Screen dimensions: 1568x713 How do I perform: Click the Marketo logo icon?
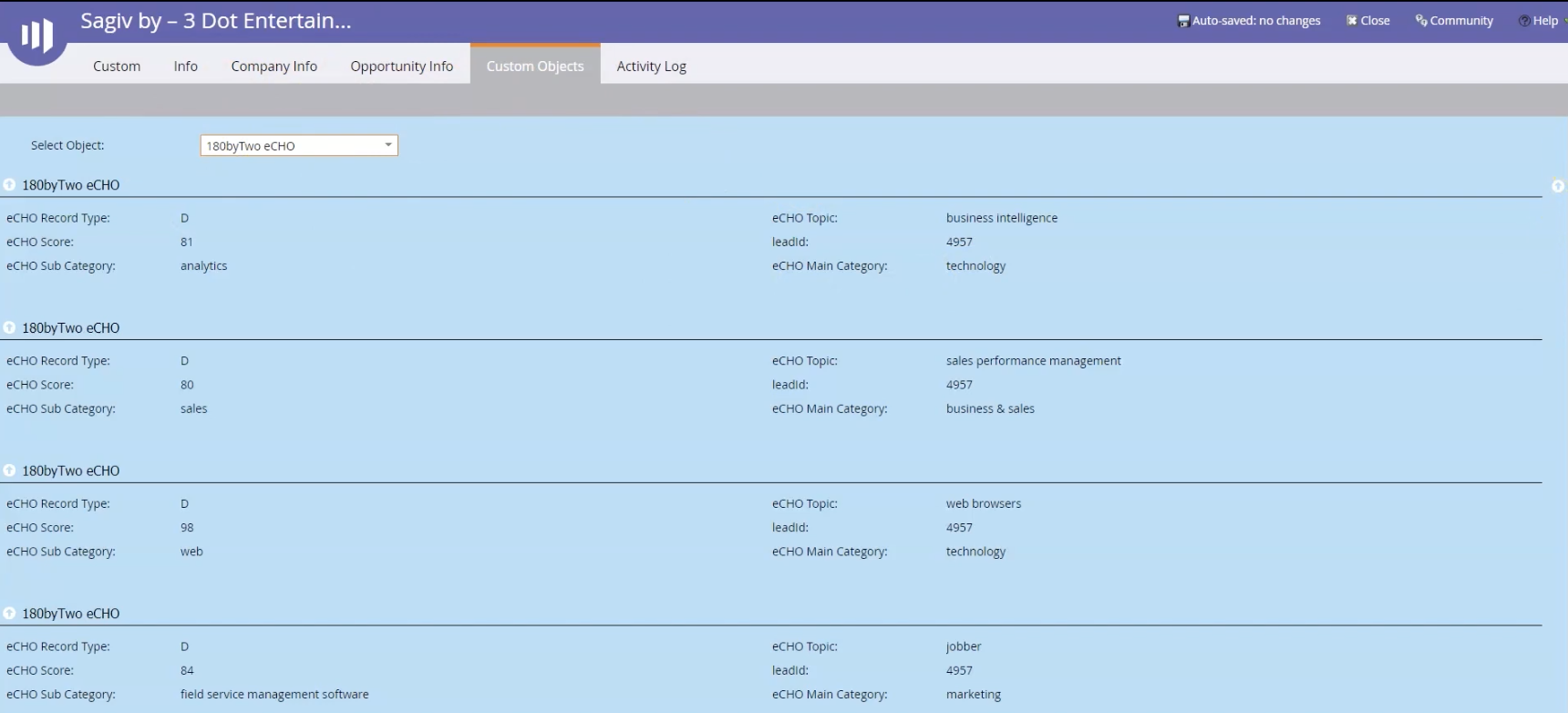pyautogui.click(x=37, y=35)
